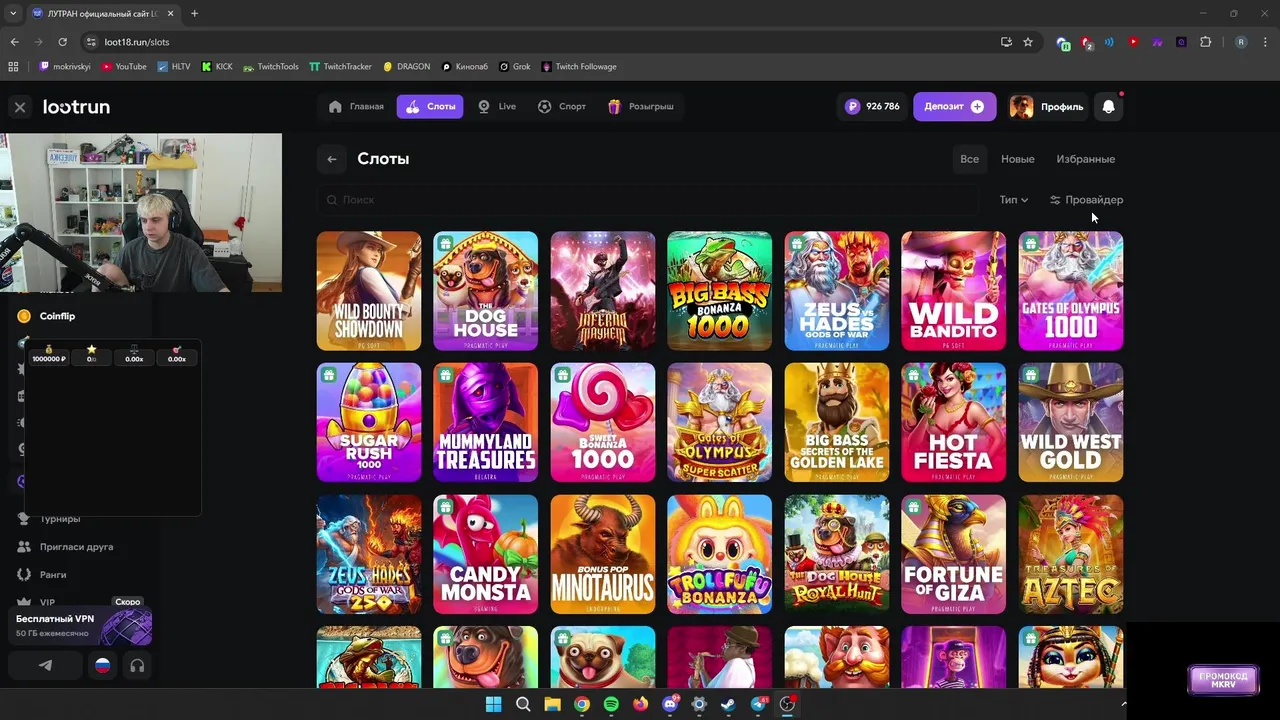Open the Windows Start menu
The width and height of the screenshot is (1280, 720).
(x=493, y=704)
